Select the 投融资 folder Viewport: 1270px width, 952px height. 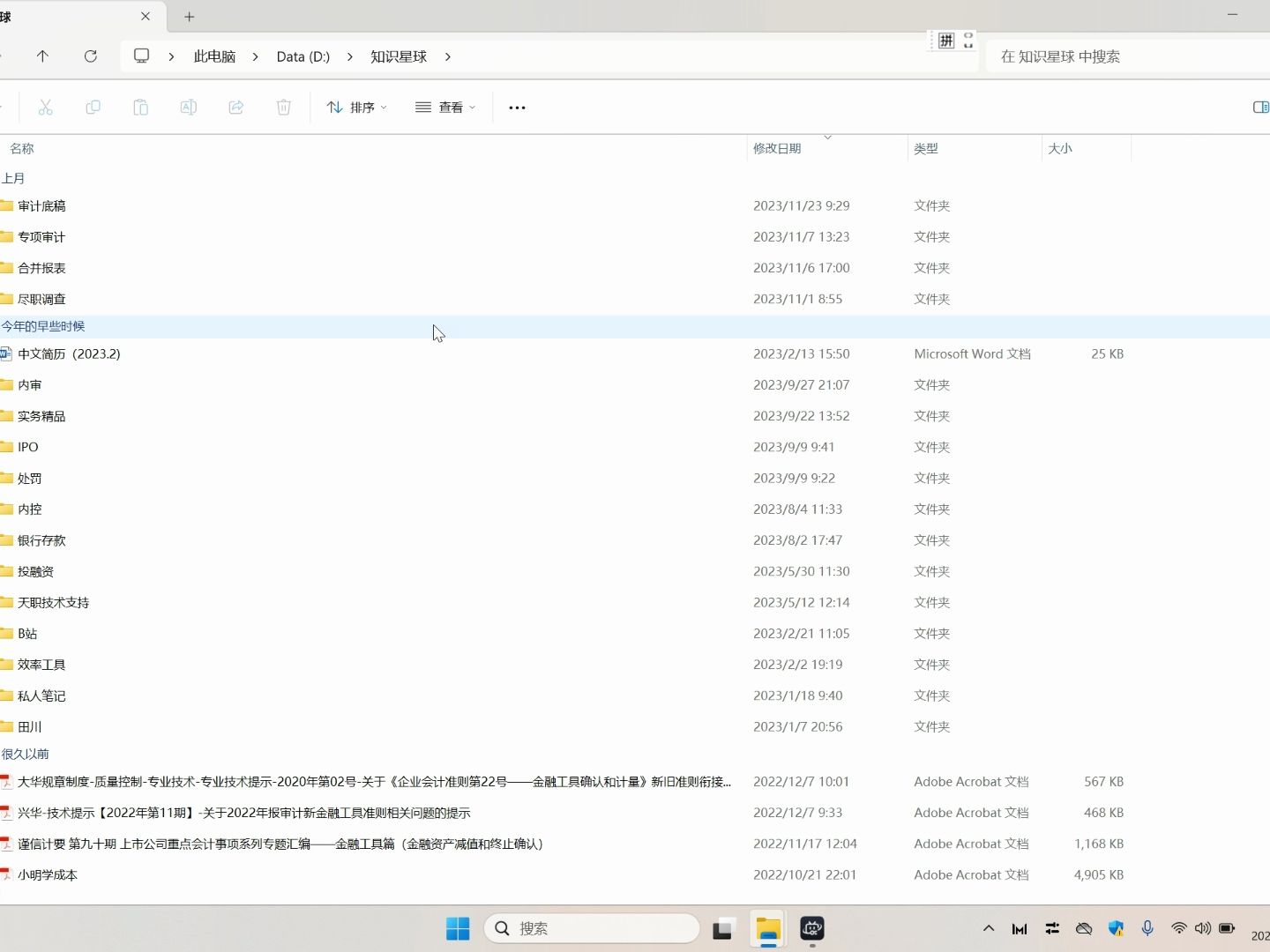click(35, 571)
